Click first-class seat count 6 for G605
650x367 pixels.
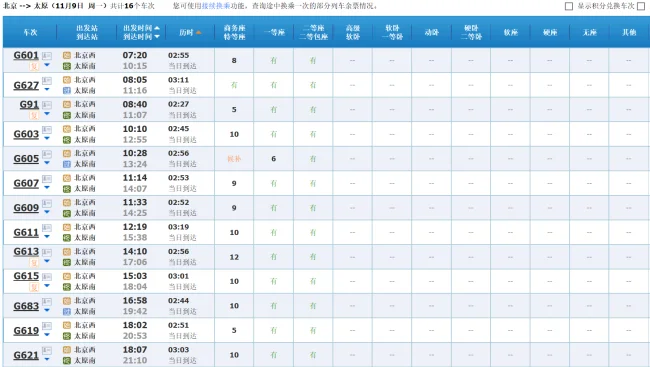click(274, 159)
